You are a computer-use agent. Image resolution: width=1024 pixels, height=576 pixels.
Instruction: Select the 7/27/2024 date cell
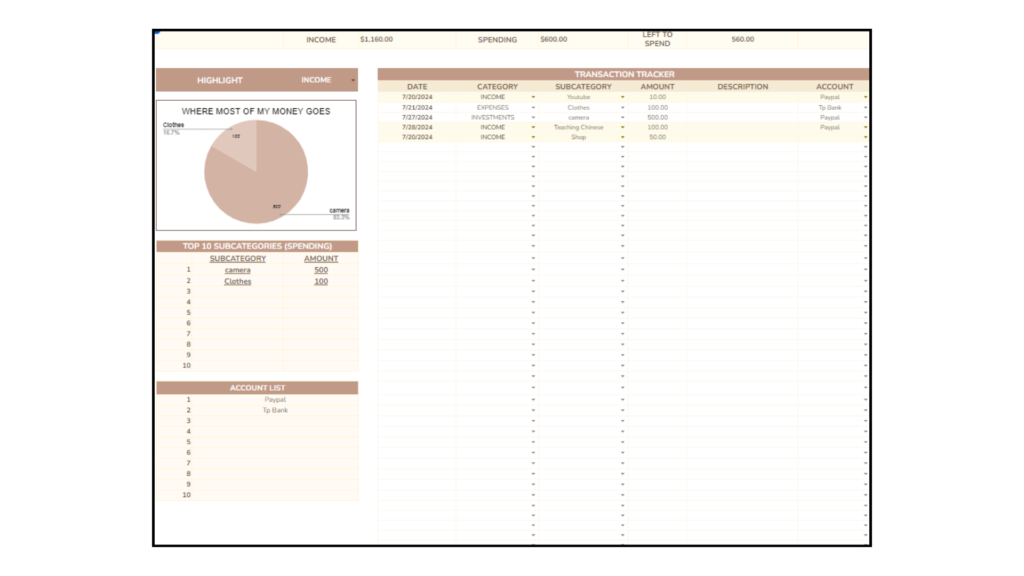417,118
